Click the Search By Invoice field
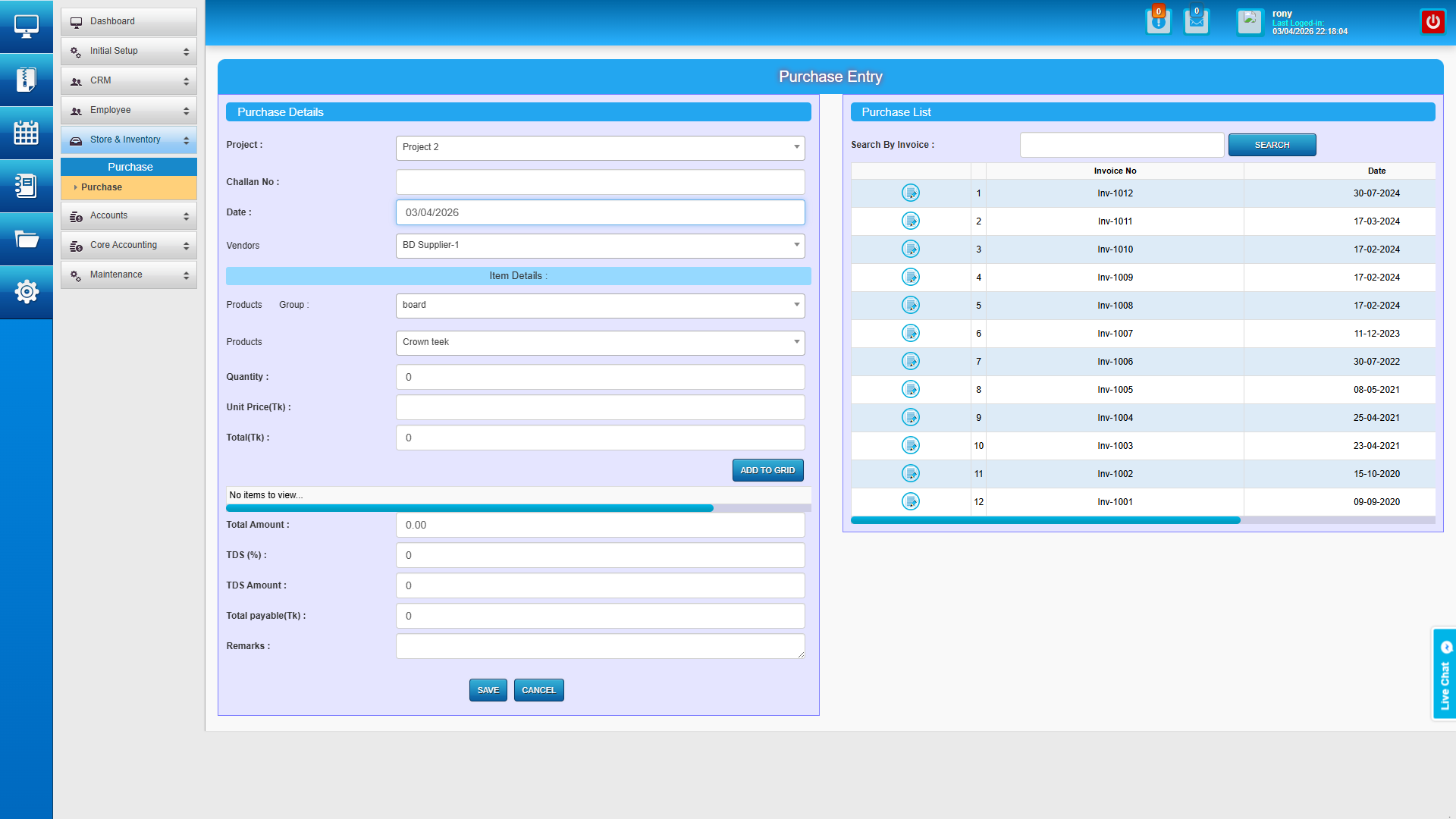This screenshot has height=819, width=1456. coord(1121,145)
